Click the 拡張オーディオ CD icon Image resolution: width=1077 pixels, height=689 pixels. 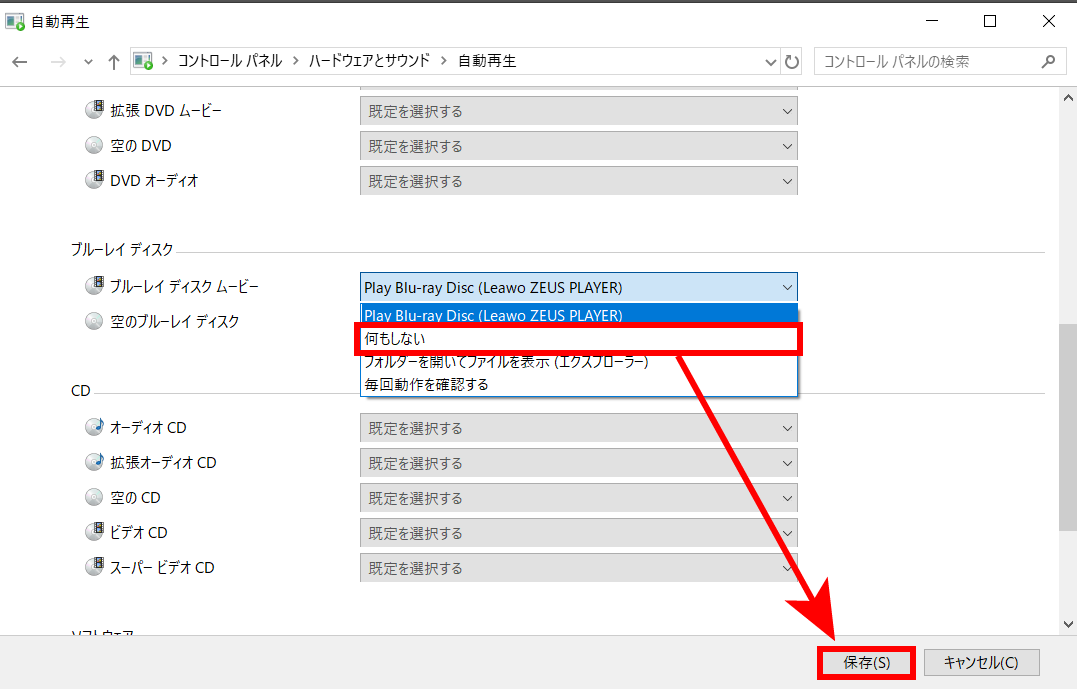(94, 462)
